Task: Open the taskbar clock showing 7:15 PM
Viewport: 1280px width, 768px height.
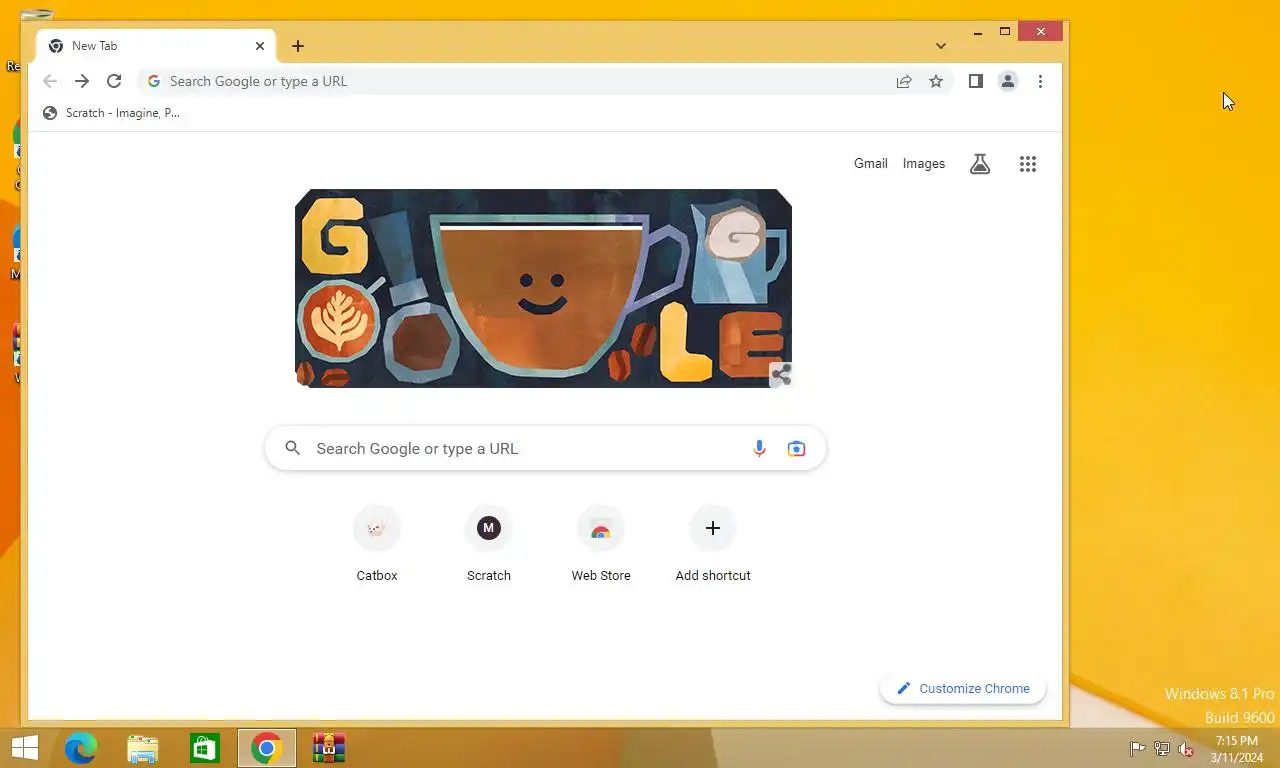Action: pyautogui.click(x=1237, y=749)
